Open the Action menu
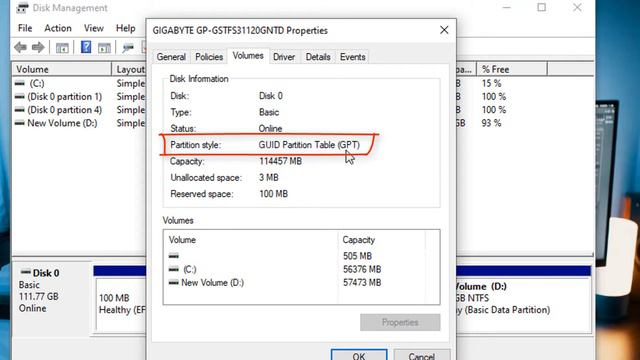 tap(58, 28)
